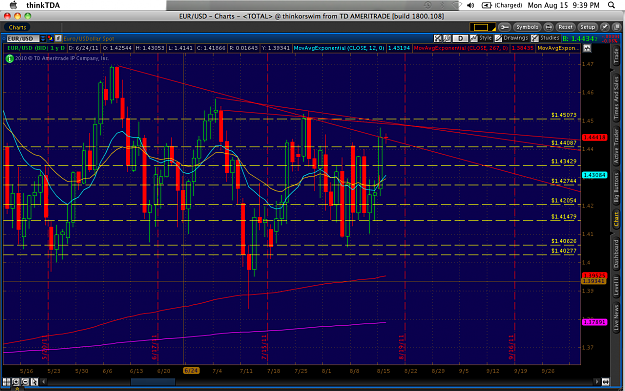Open the Apple menu
Screen dimensions: 625x391
pos(14,5)
